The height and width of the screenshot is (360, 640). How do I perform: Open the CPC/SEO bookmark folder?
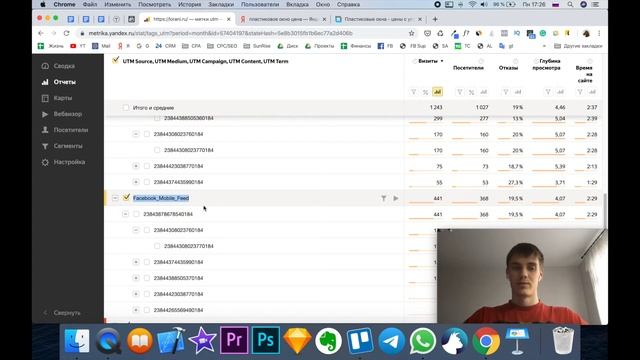[222, 46]
